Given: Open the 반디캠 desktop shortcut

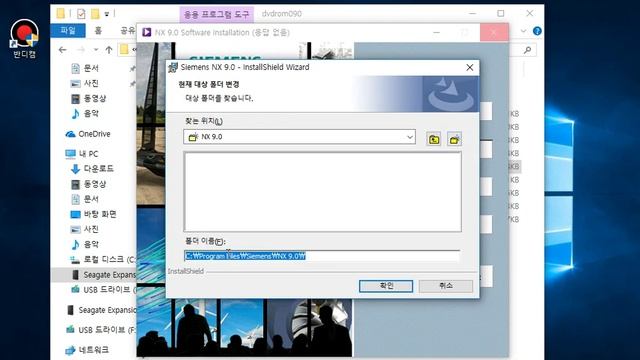Looking at the screenshot, I should [24, 39].
